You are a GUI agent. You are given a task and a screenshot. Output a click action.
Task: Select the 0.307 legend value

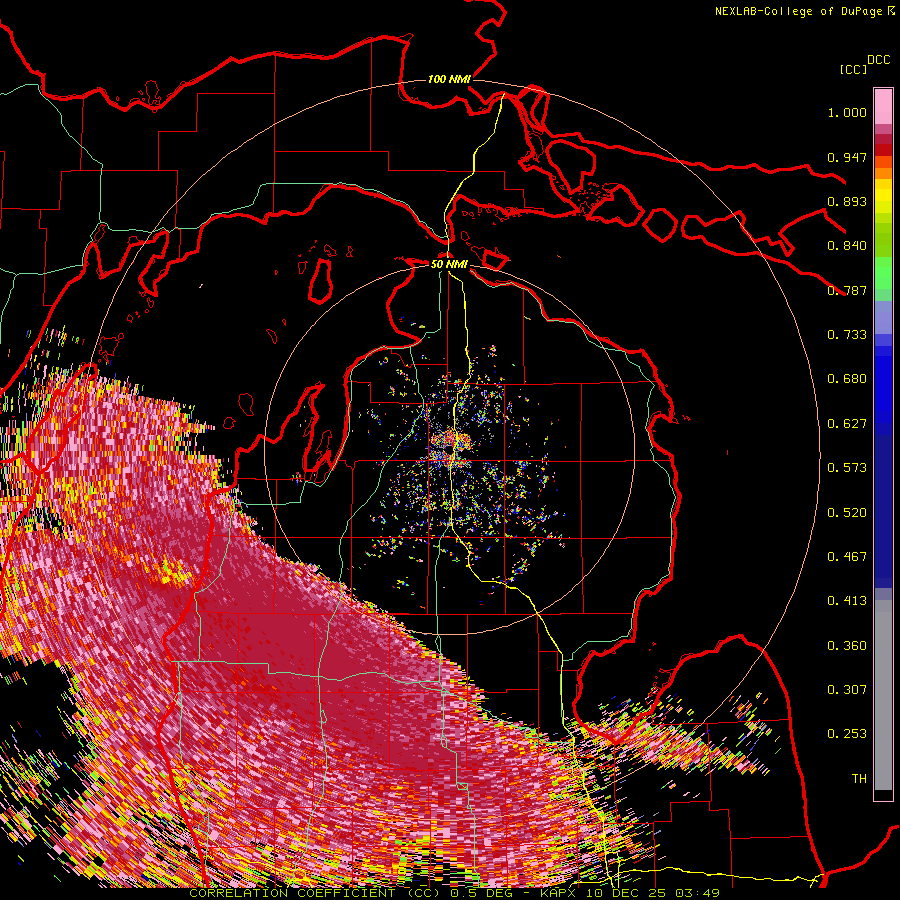(847, 690)
